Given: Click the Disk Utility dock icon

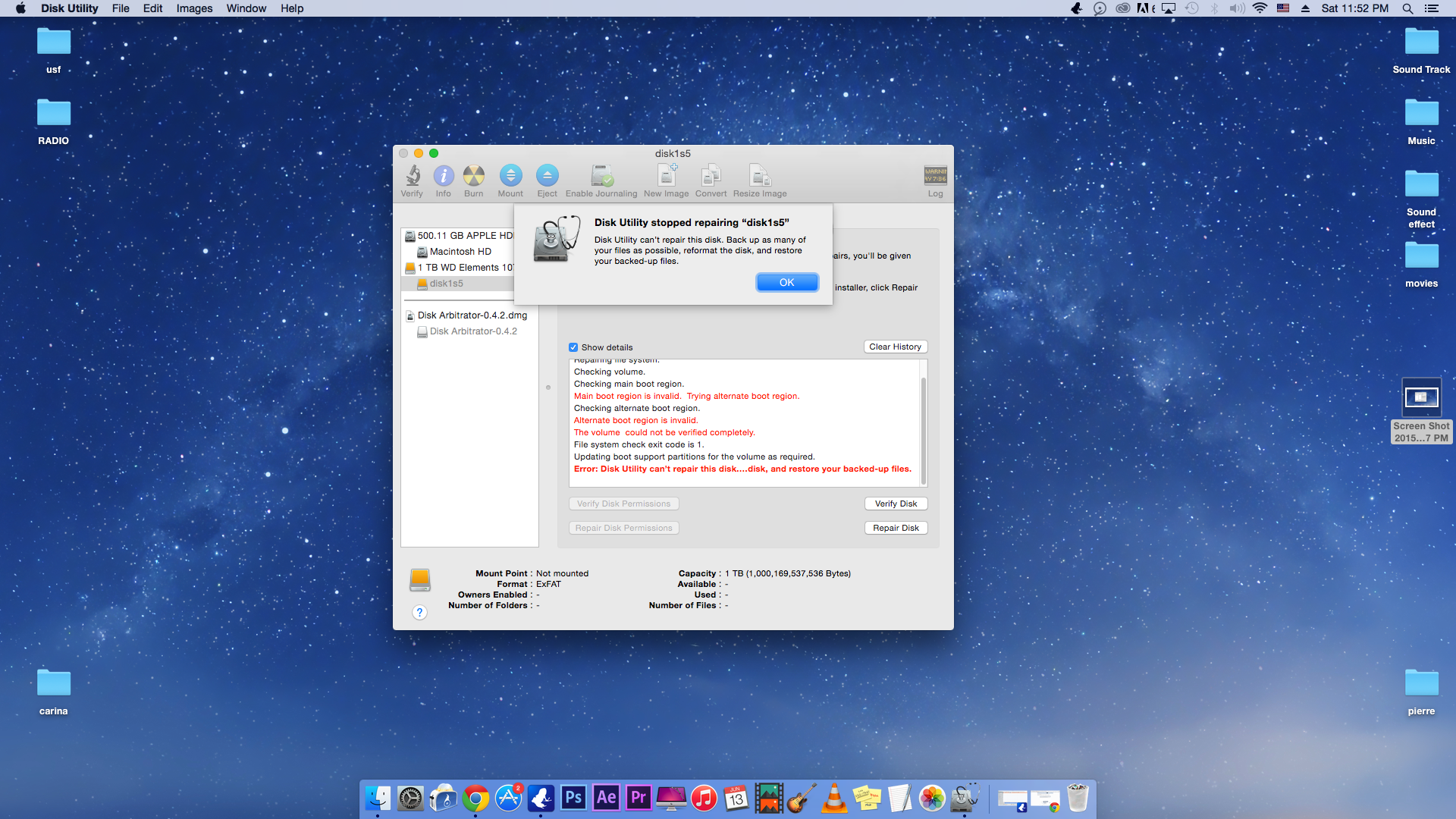Looking at the screenshot, I should click(965, 798).
